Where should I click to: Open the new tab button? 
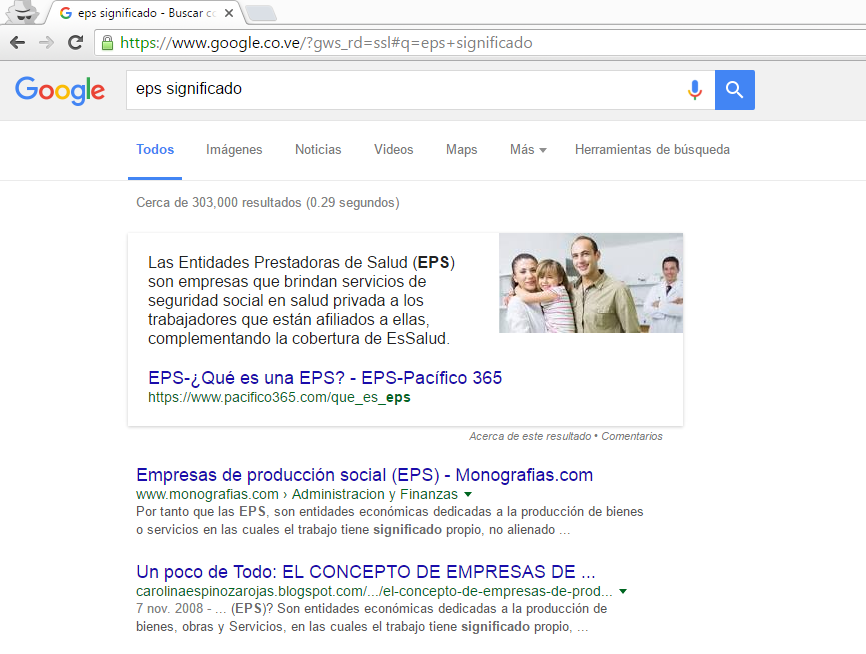[260, 13]
